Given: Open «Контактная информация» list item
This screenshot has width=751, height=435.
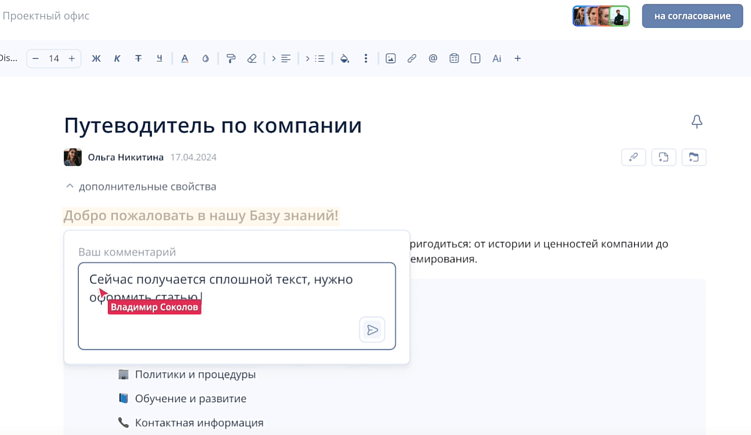Looking at the screenshot, I should point(199,423).
